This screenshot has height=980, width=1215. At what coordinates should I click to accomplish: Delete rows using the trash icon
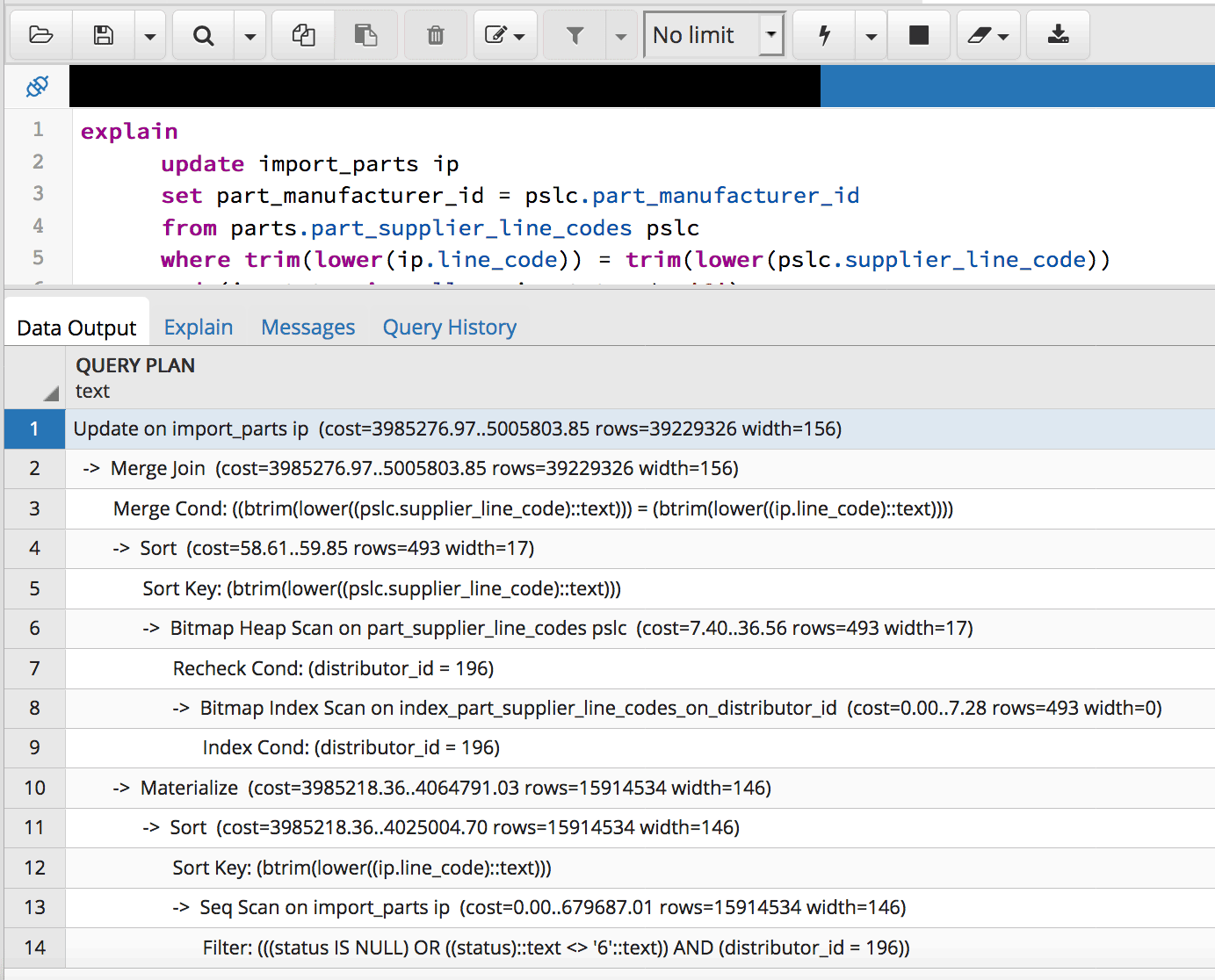pyautogui.click(x=436, y=35)
